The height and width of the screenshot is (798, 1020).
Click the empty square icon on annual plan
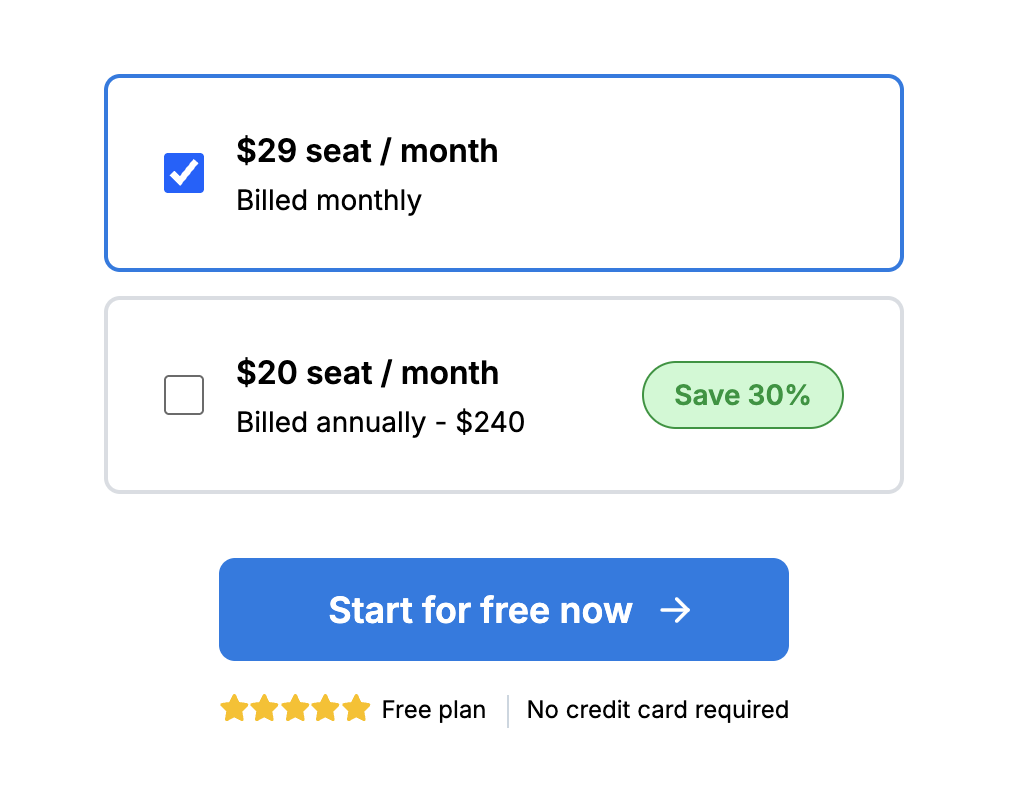coord(183,394)
